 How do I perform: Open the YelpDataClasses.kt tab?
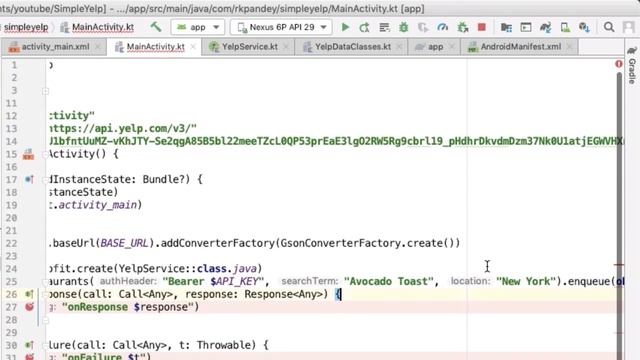[353, 47]
